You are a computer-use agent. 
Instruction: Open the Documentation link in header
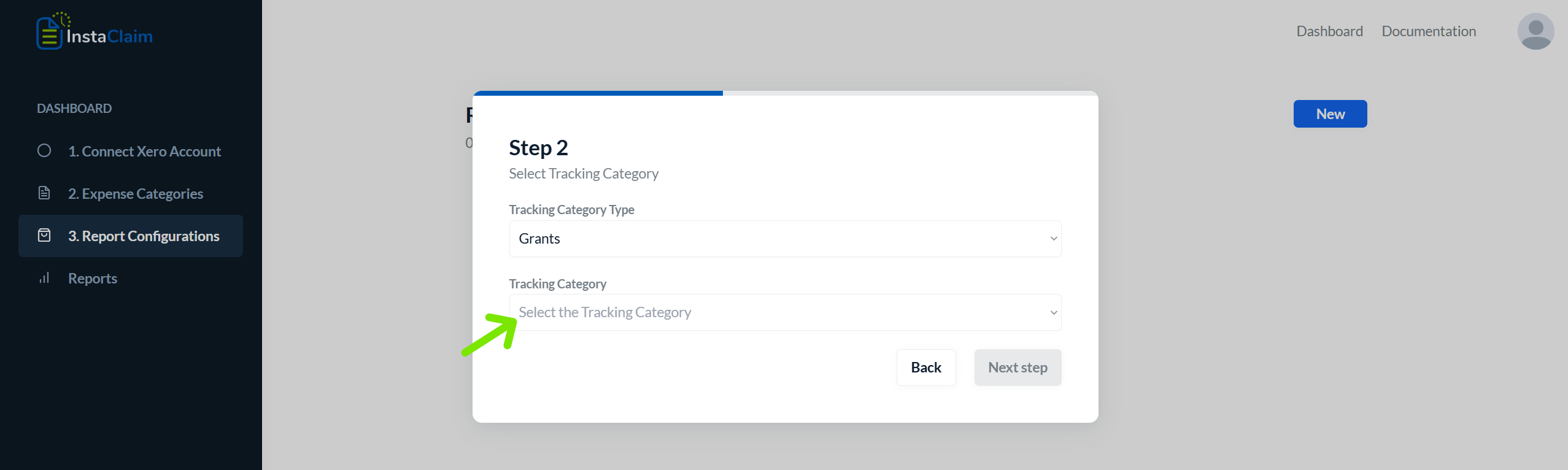point(1429,31)
